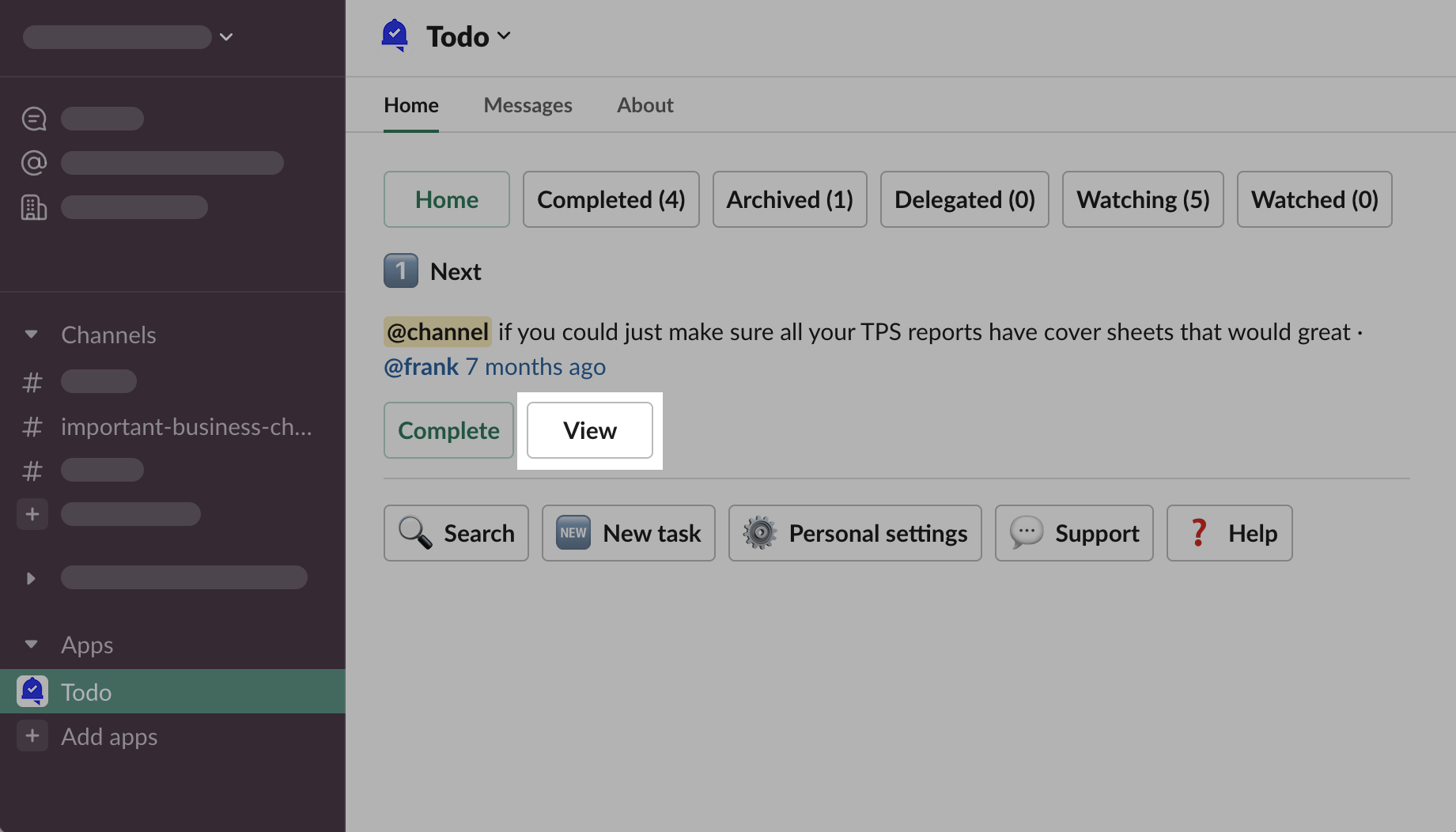Expand the workspace name dropdown

point(226,37)
